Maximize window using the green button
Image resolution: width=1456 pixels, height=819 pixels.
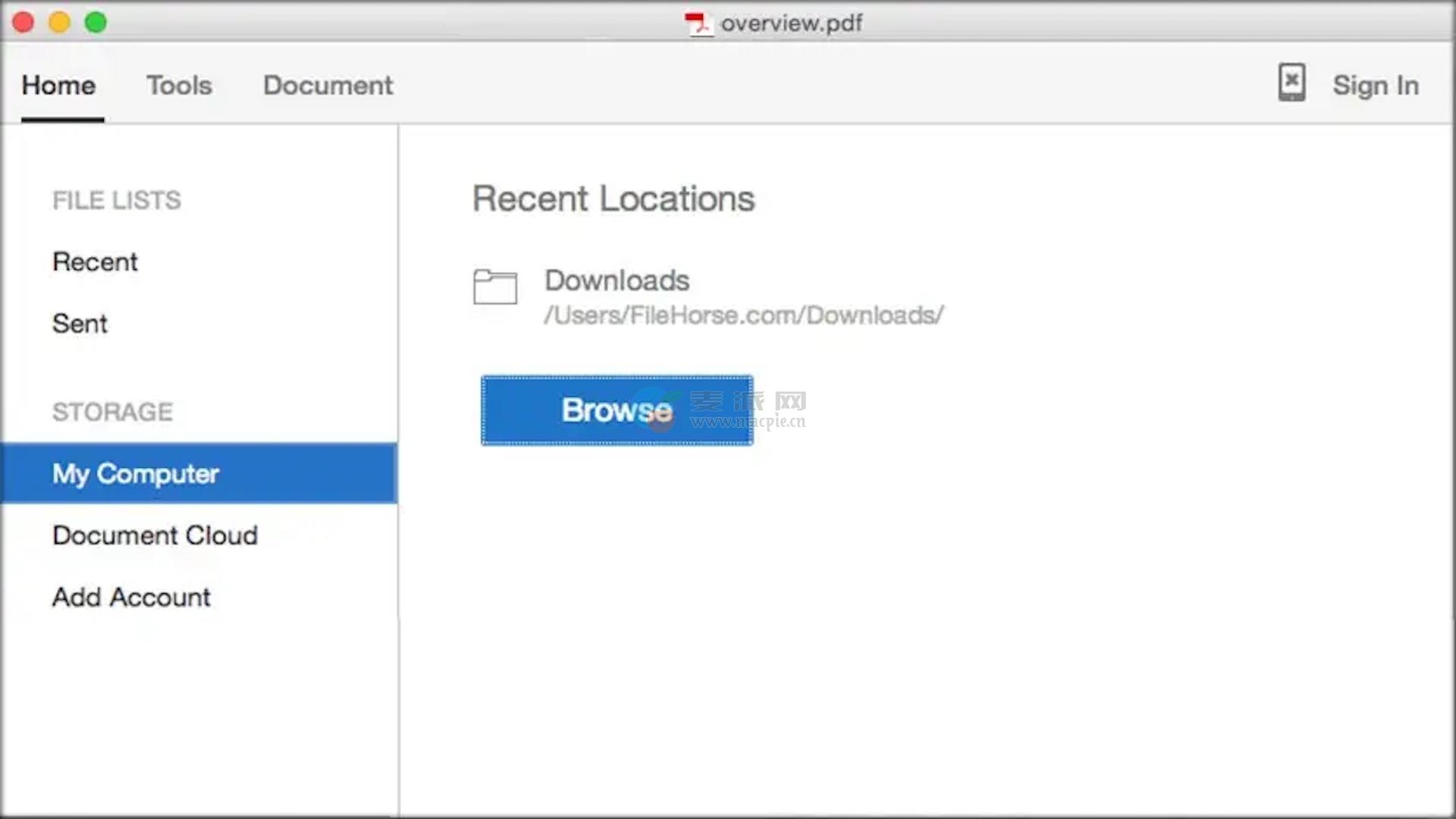96,23
